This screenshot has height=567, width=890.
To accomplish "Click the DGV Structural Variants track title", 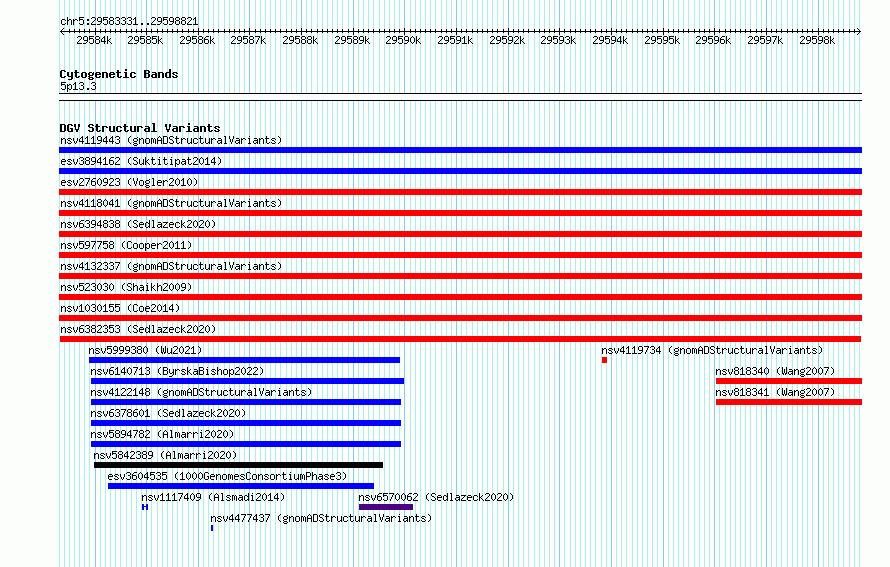I will 140,128.
